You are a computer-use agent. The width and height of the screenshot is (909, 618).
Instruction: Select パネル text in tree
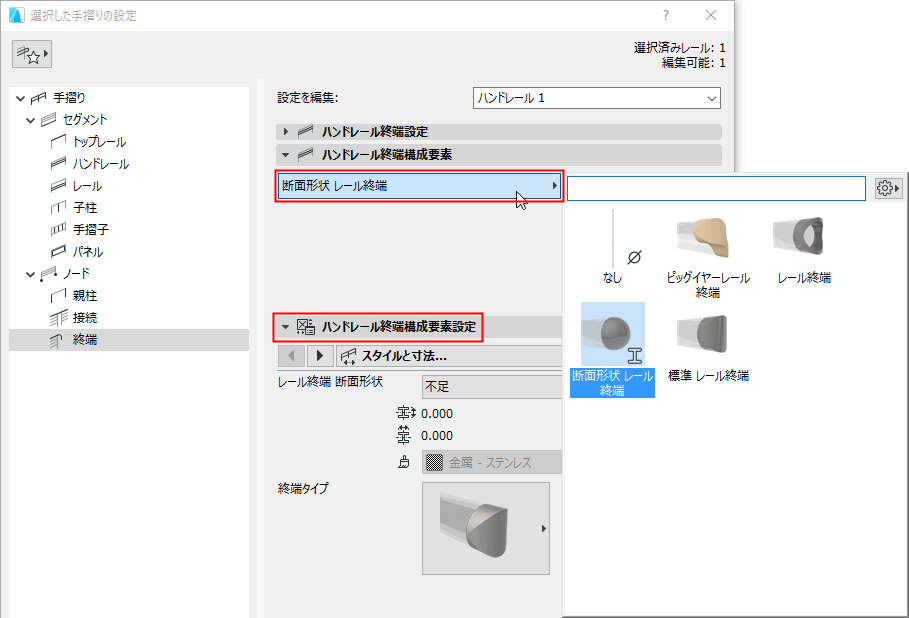[x=88, y=252]
